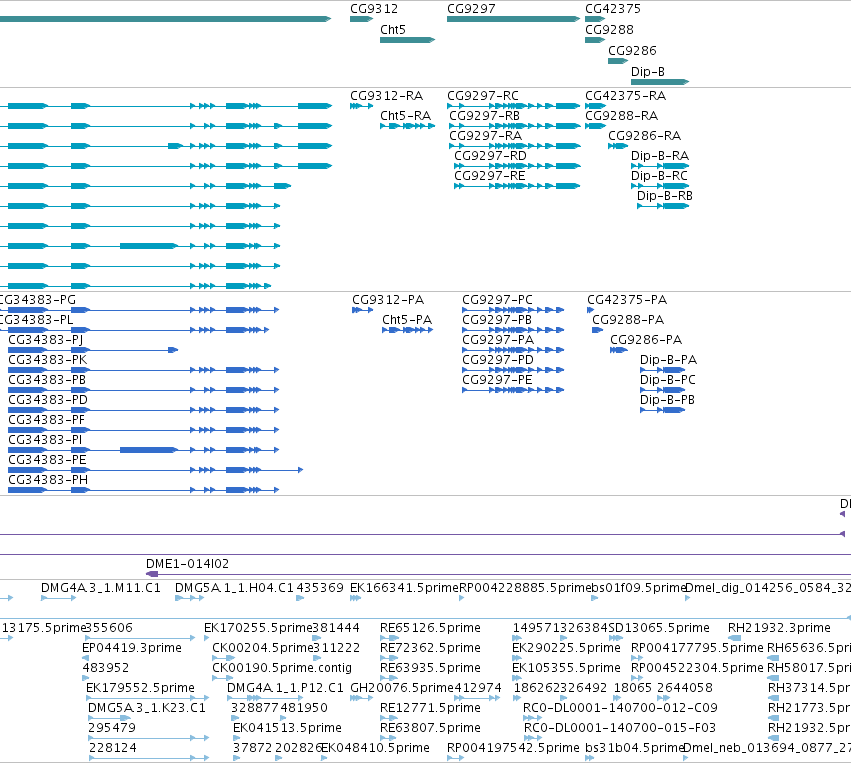The image size is (851, 763).
Task: Click the DMG5A.1_1.H04.C1 EST label
Action: point(234,588)
